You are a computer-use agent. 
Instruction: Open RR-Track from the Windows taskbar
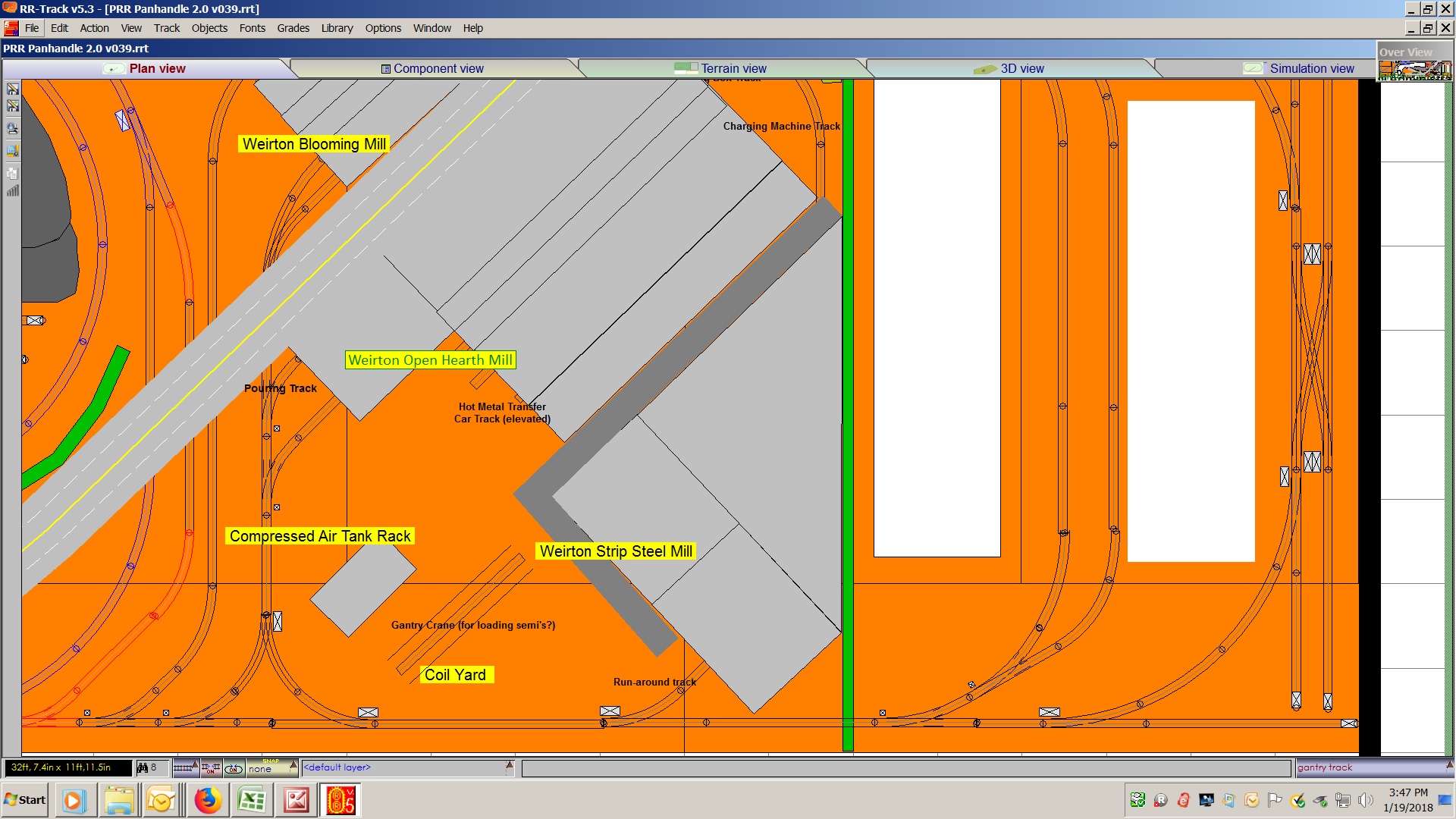pyautogui.click(x=340, y=800)
